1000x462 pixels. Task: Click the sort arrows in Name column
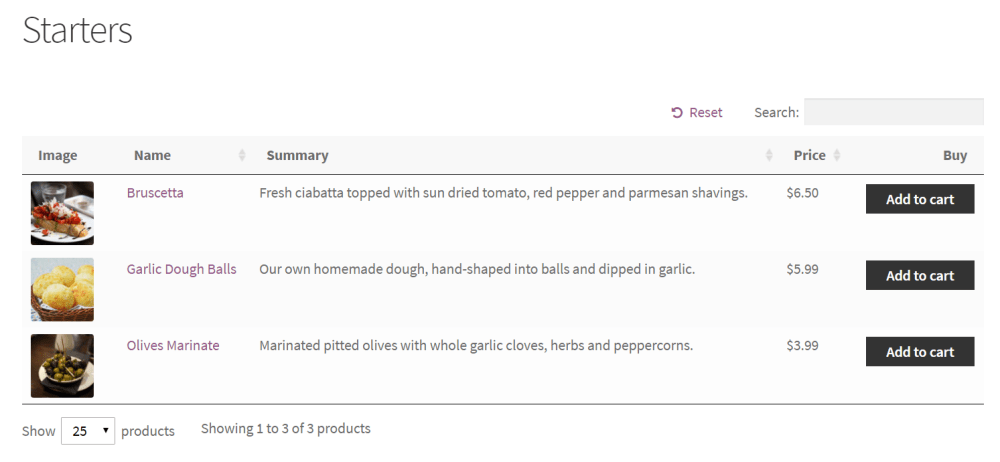(242, 156)
